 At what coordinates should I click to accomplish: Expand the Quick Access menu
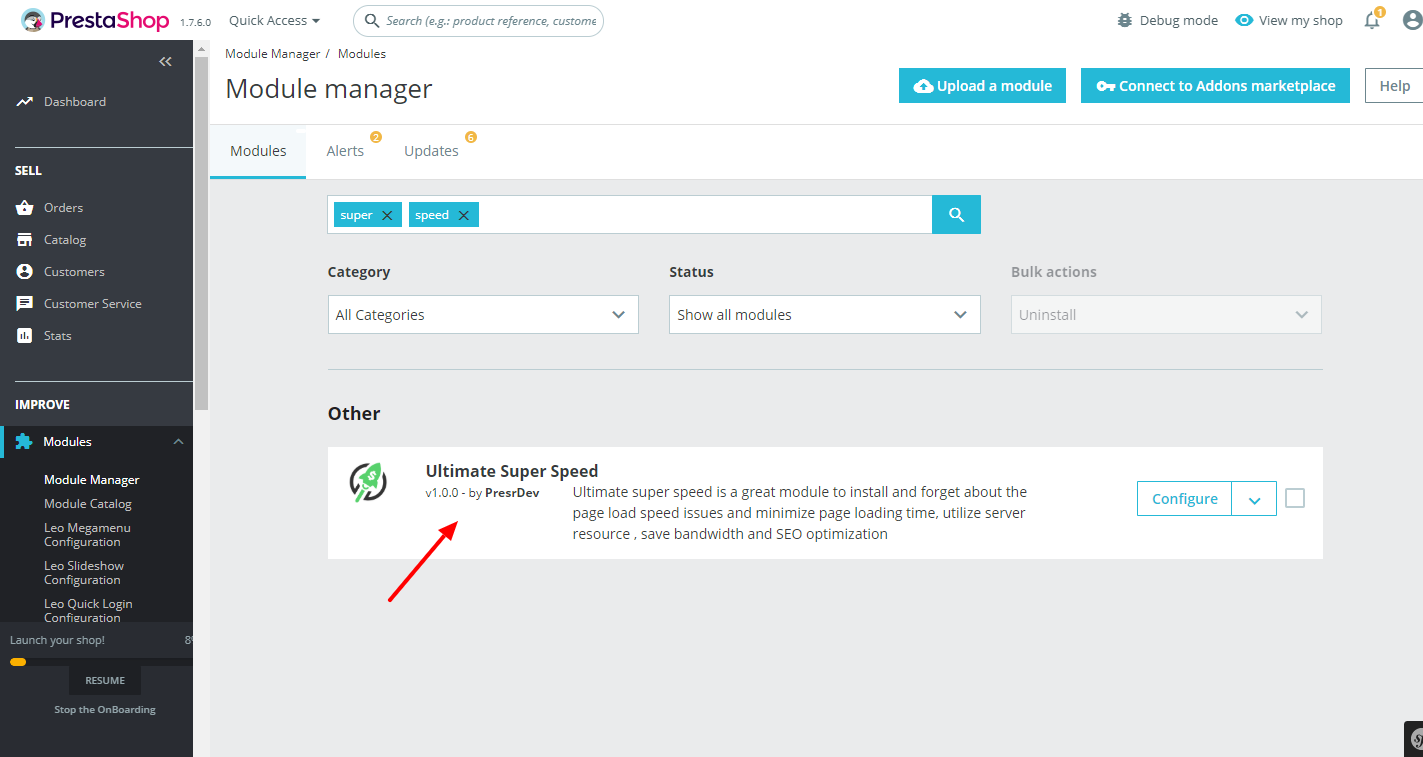[x=275, y=20]
